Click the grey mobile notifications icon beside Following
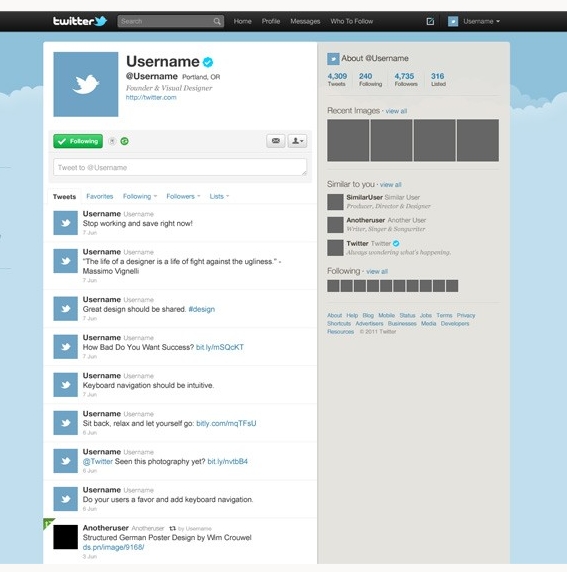This screenshot has height=572, width=567. [112, 141]
